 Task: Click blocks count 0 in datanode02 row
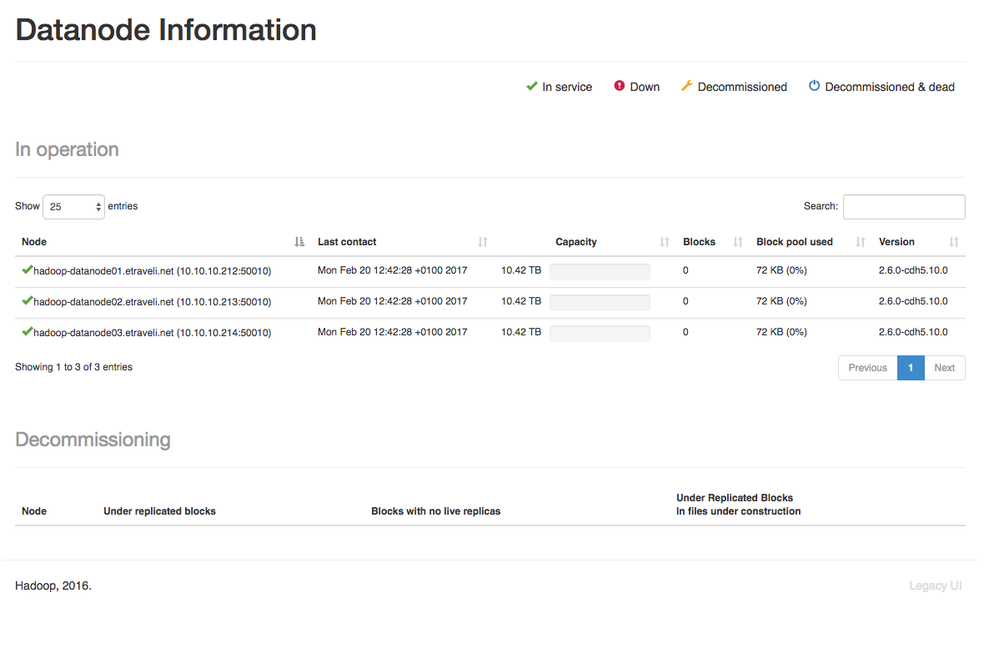click(x=686, y=301)
